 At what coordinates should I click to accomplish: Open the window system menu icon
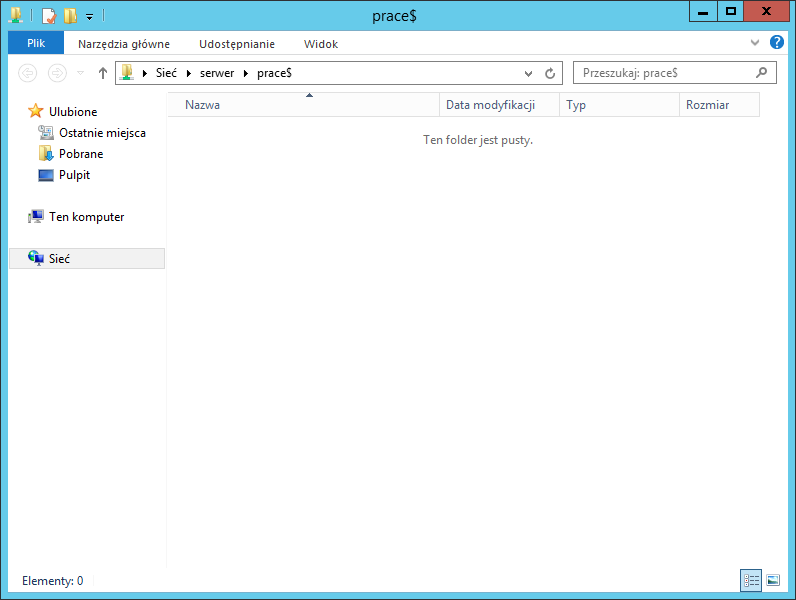pyautogui.click(x=16, y=15)
